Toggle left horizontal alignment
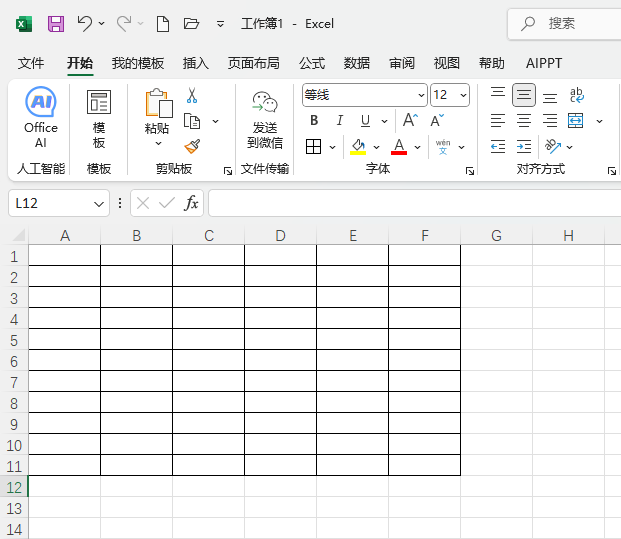The image size is (621, 539). 498,120
